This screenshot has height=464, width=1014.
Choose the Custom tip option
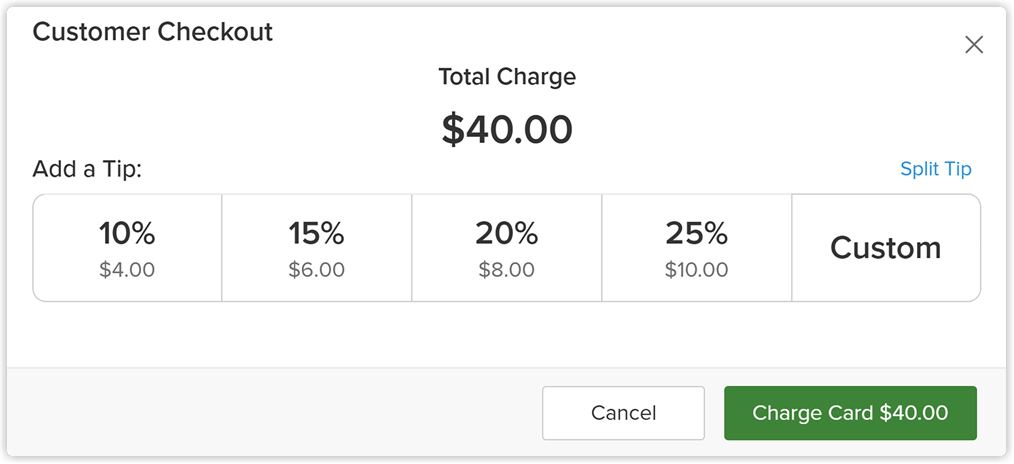coord(886,248)
